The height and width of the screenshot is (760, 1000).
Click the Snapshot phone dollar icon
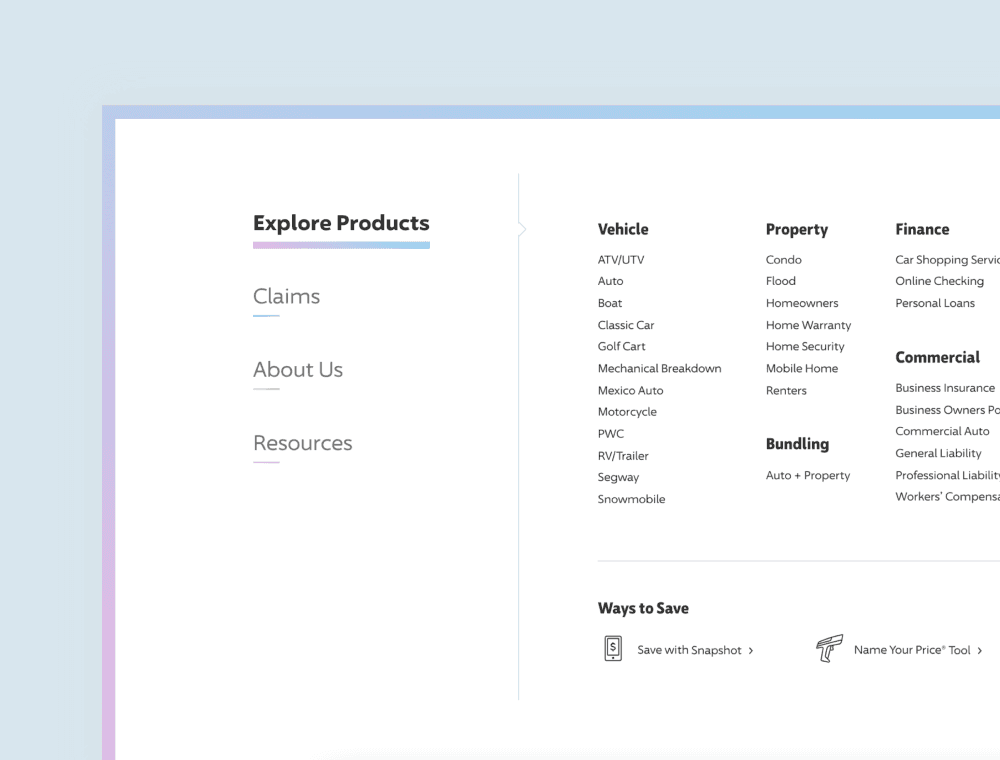pyautogui.click(x=613, y=648)
